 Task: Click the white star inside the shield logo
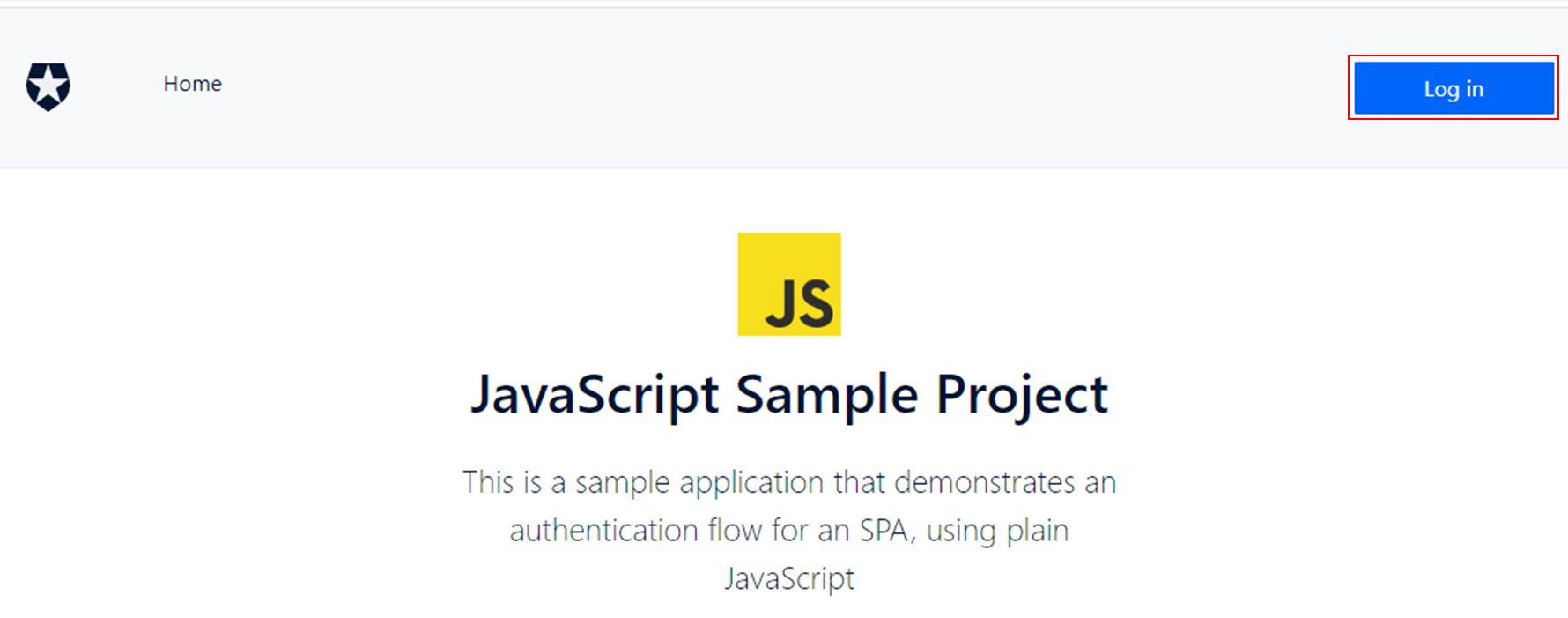[48, 86]
